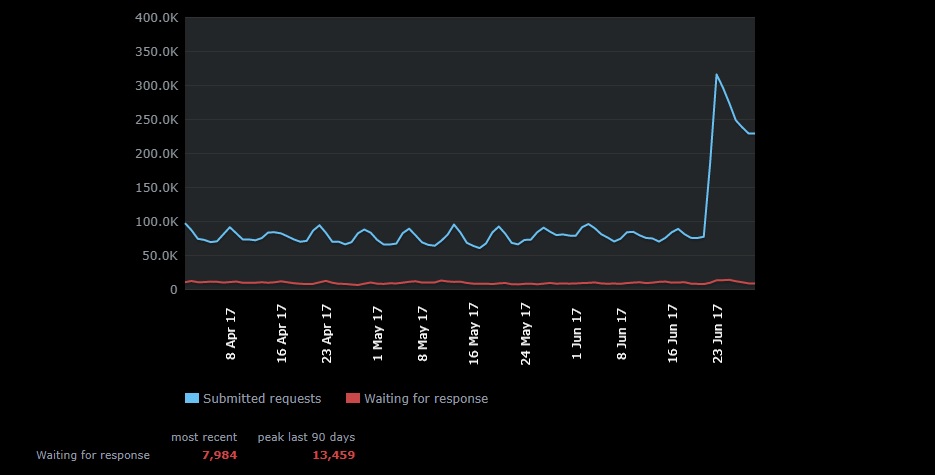935x475 pixels.
Task: Click the 8 May 17 date label
Action: (x=422, y=334)
